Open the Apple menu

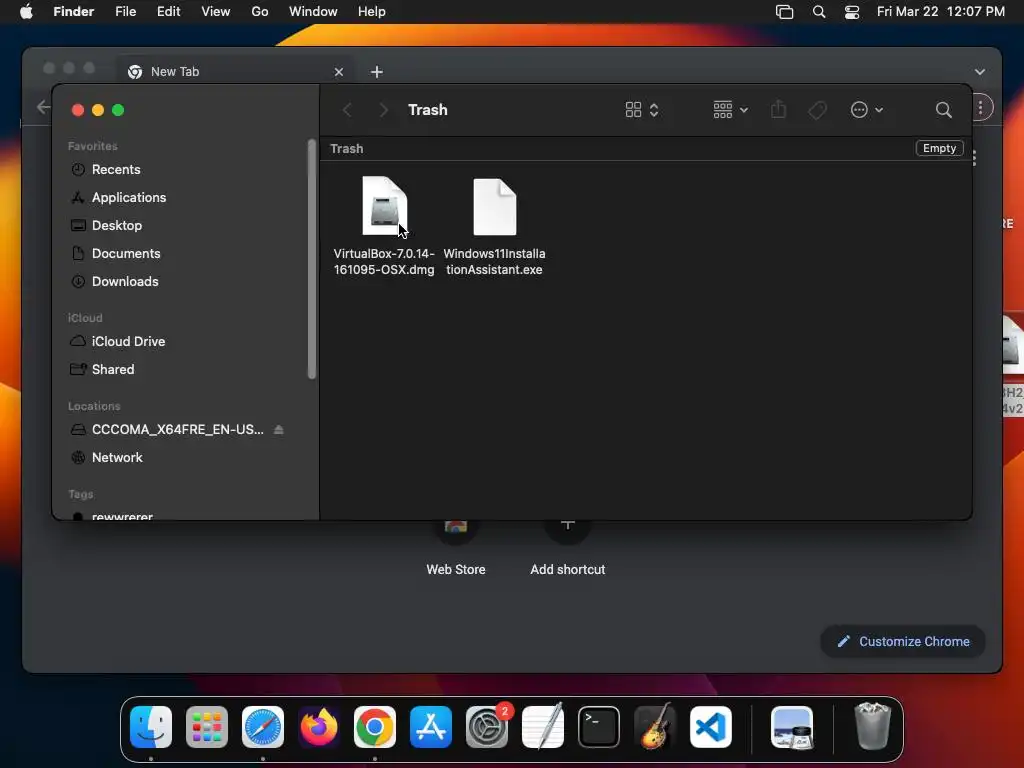pyautogui.click(x=26, y=12)
